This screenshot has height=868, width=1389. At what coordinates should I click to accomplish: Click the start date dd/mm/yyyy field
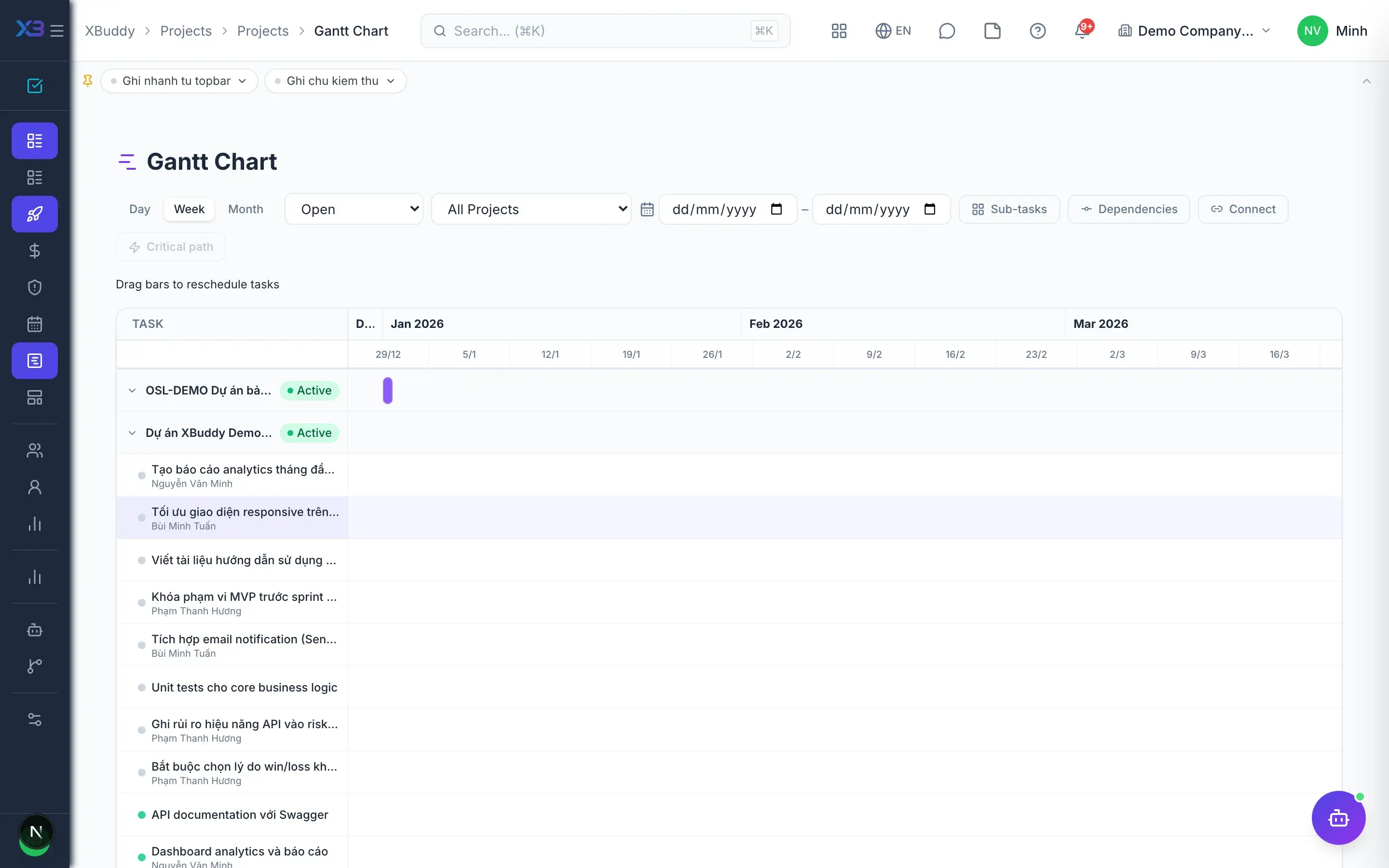(727, 210)
